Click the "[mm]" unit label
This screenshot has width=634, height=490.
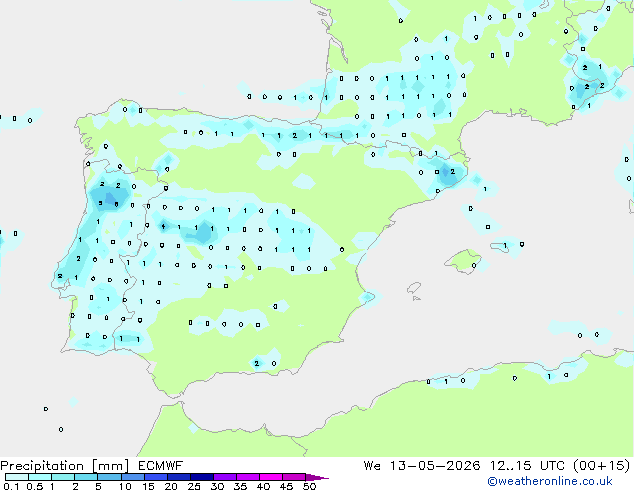pyautogui.click(x=110, y=466)
